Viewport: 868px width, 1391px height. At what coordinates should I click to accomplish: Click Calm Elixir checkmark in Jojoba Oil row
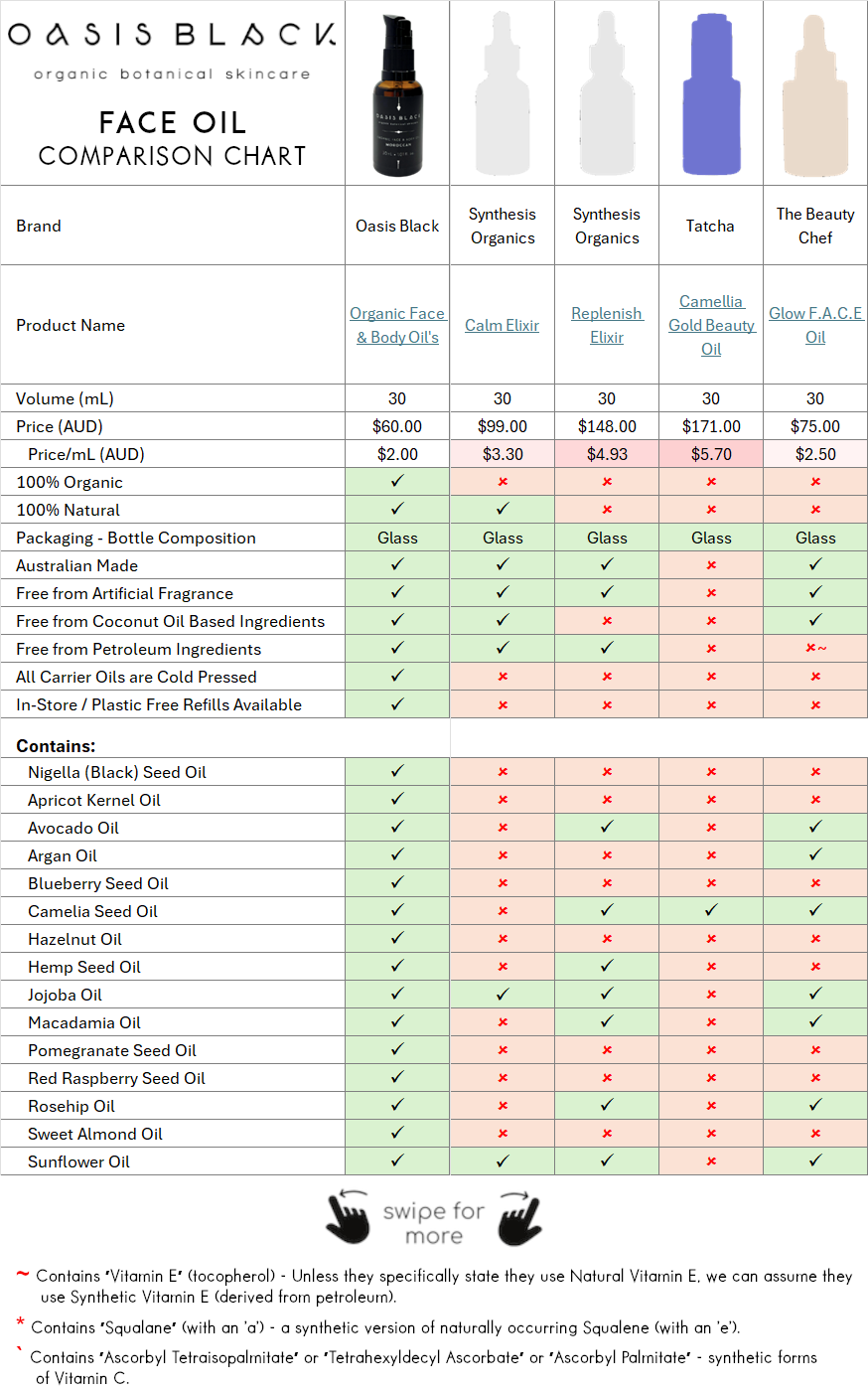(503, 994)
